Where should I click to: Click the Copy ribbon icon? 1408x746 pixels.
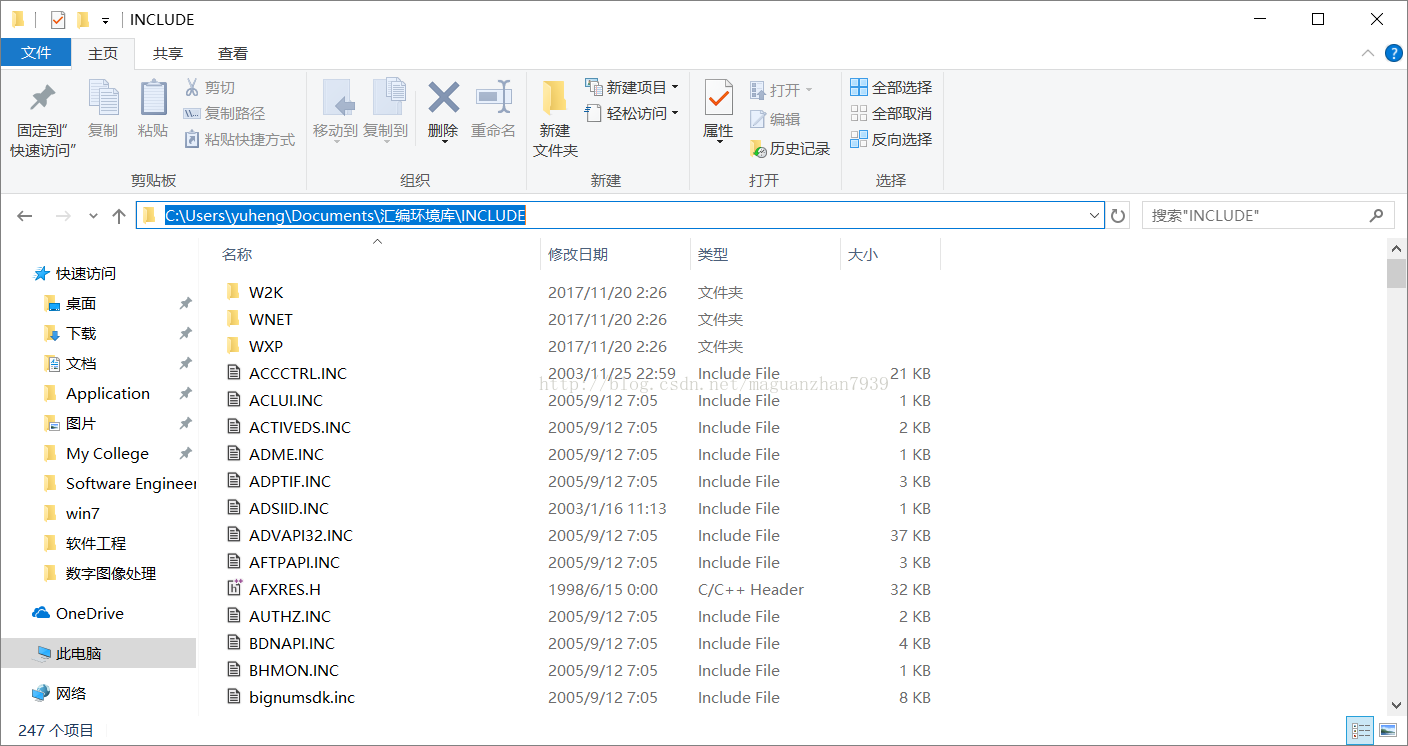[x=103, y=98]
